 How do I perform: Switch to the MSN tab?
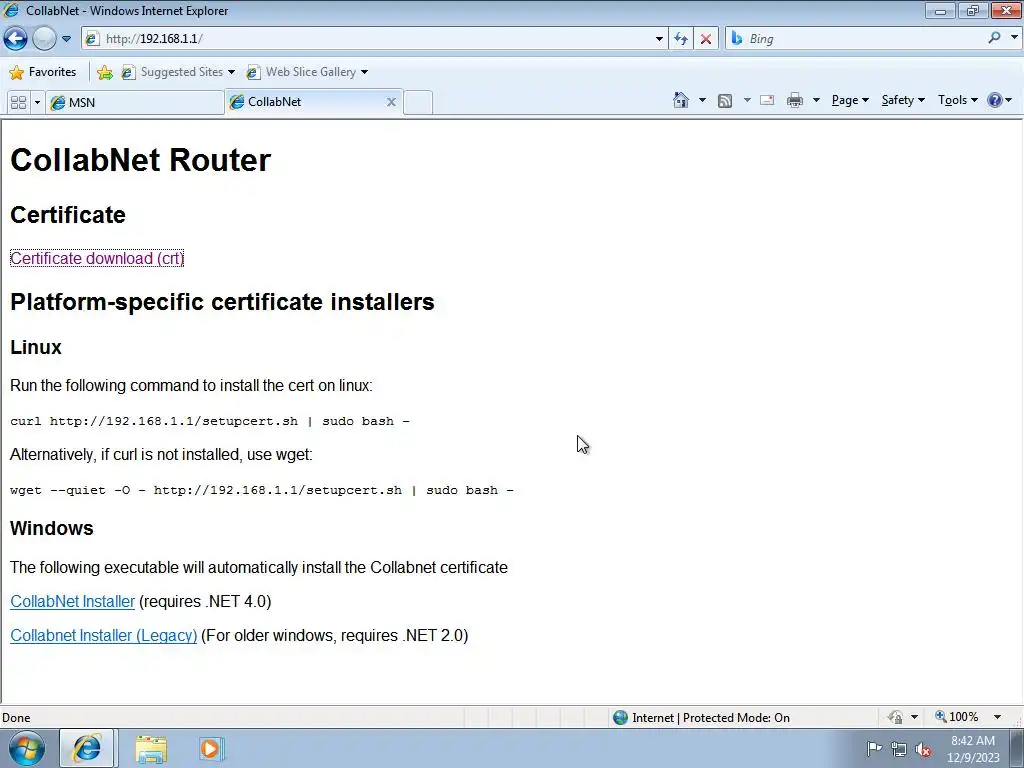[x=135, y=103]
